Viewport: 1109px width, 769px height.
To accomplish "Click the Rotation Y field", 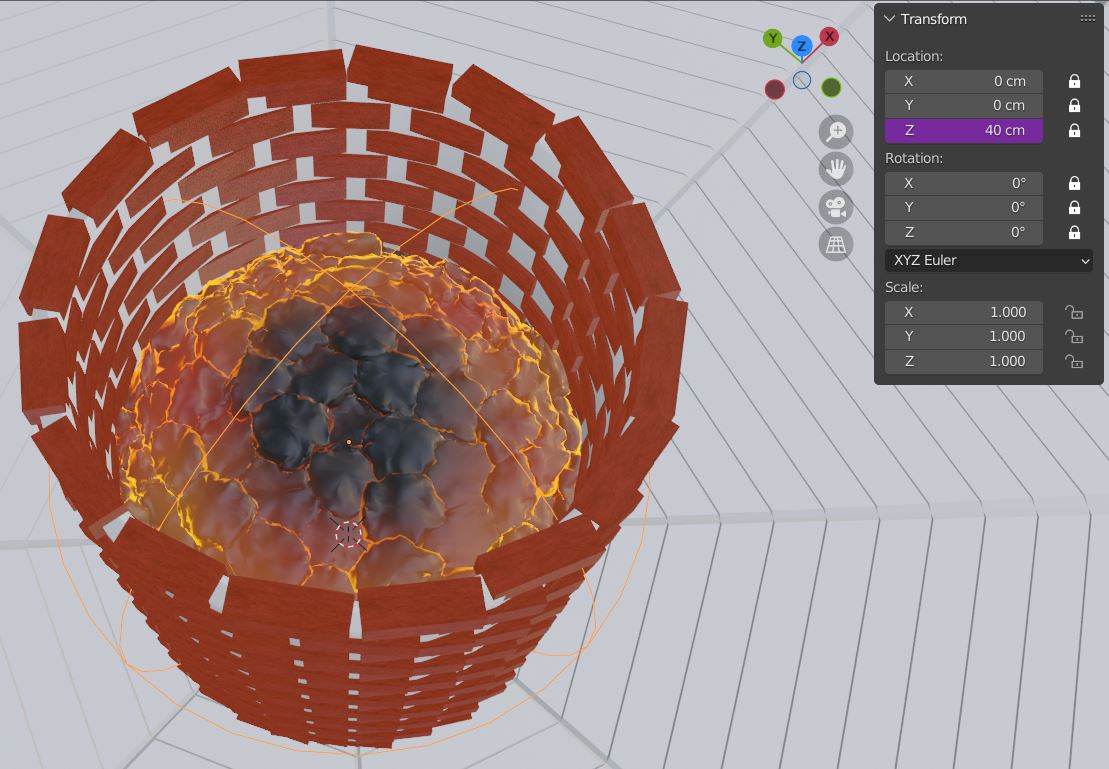I will (x=964, y=207).
